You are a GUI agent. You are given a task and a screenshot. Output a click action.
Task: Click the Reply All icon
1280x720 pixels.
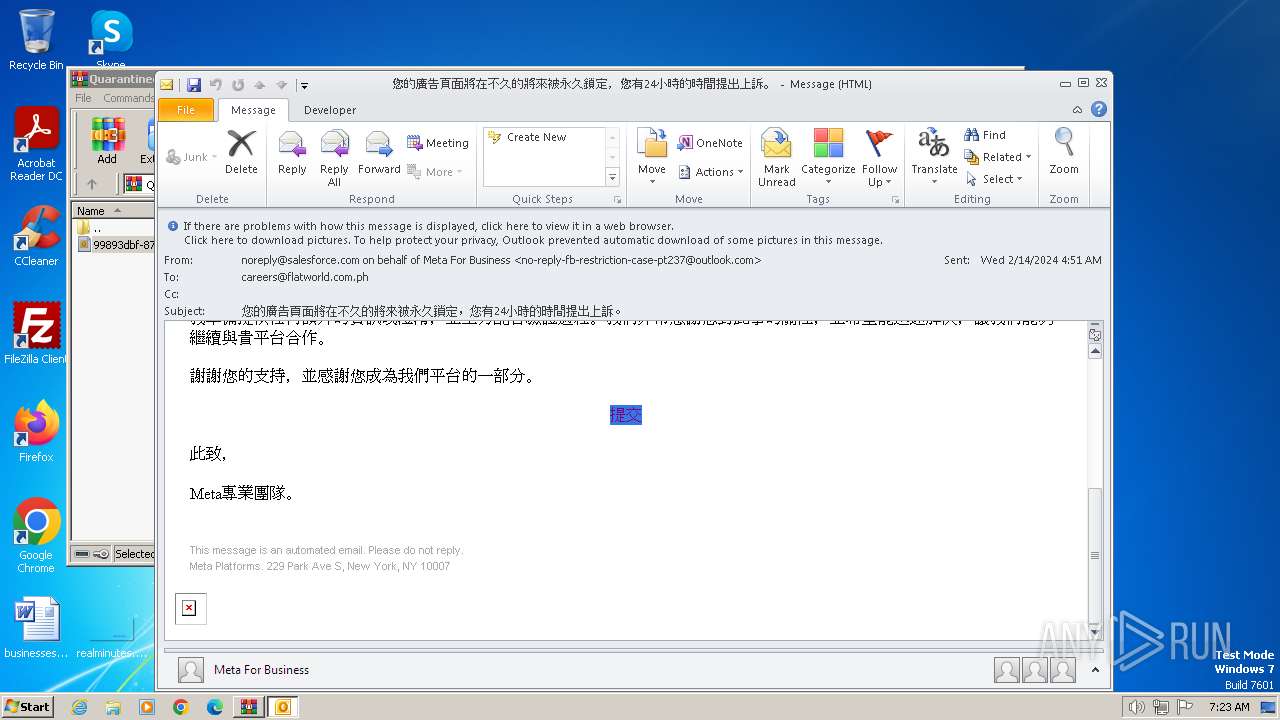(334, 158)
